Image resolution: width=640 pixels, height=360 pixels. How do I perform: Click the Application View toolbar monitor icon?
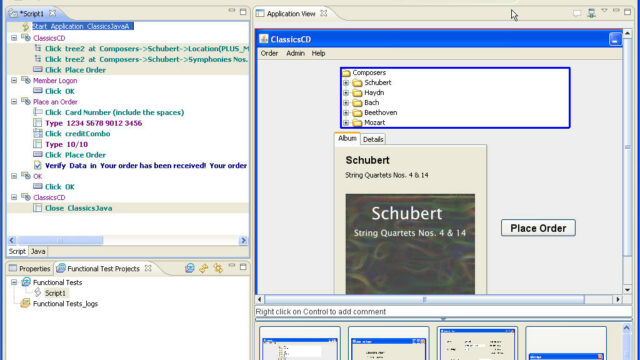591,13
